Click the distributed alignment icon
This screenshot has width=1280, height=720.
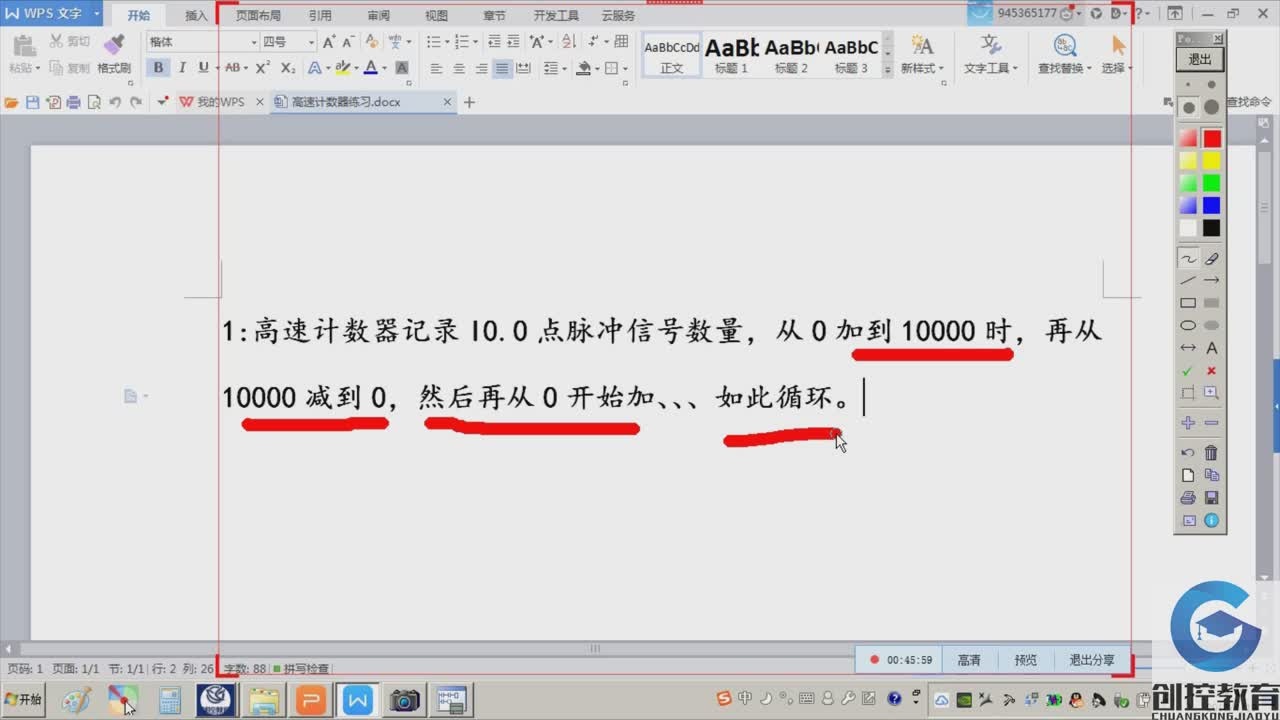523,68
